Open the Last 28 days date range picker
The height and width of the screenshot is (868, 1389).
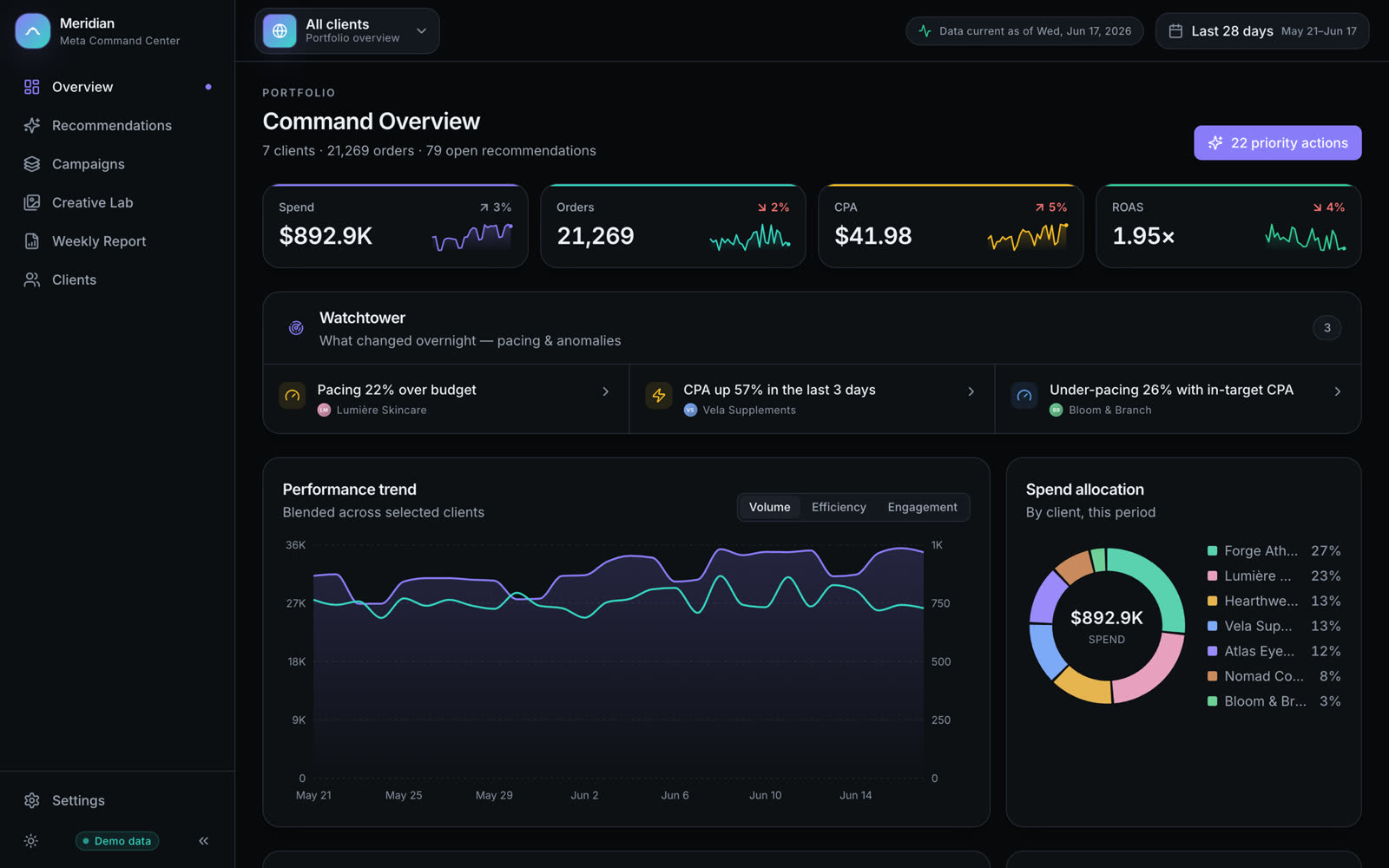point(1262,31)
